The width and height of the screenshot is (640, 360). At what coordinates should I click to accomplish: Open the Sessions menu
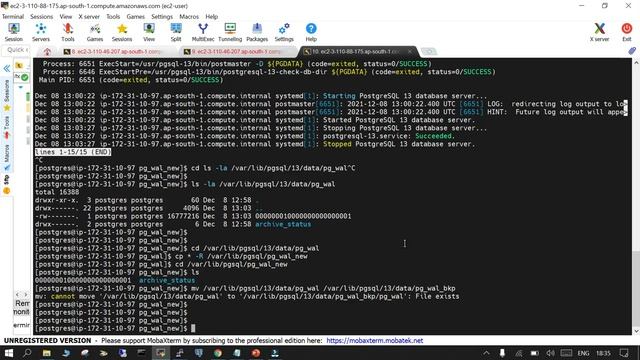click(42, 17)
